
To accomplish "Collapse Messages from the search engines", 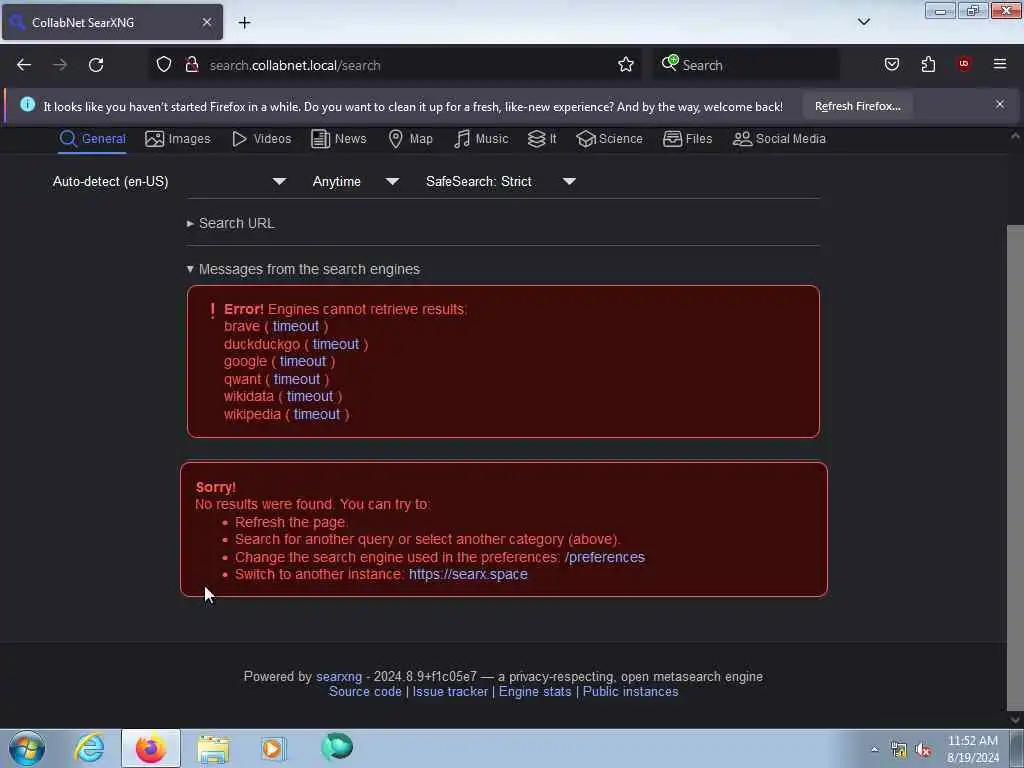I will (303, 269).
